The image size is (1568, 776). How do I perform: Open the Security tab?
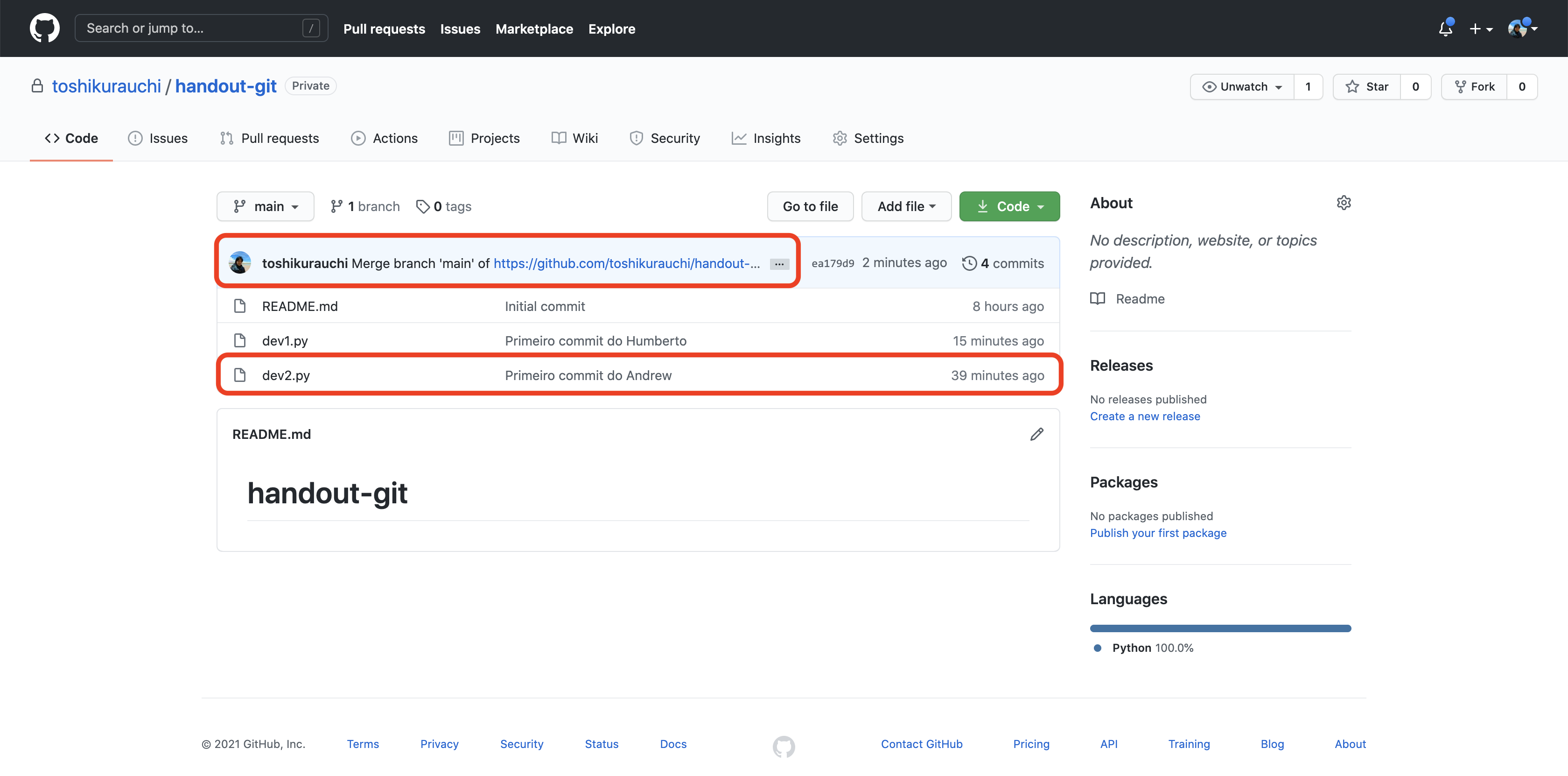click(665, 138)
